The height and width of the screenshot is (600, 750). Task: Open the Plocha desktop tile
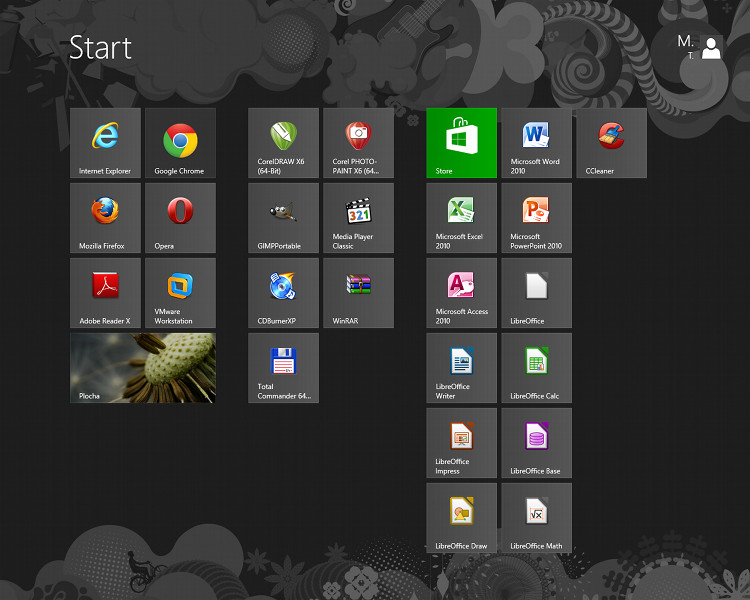[x=143, y=368]
